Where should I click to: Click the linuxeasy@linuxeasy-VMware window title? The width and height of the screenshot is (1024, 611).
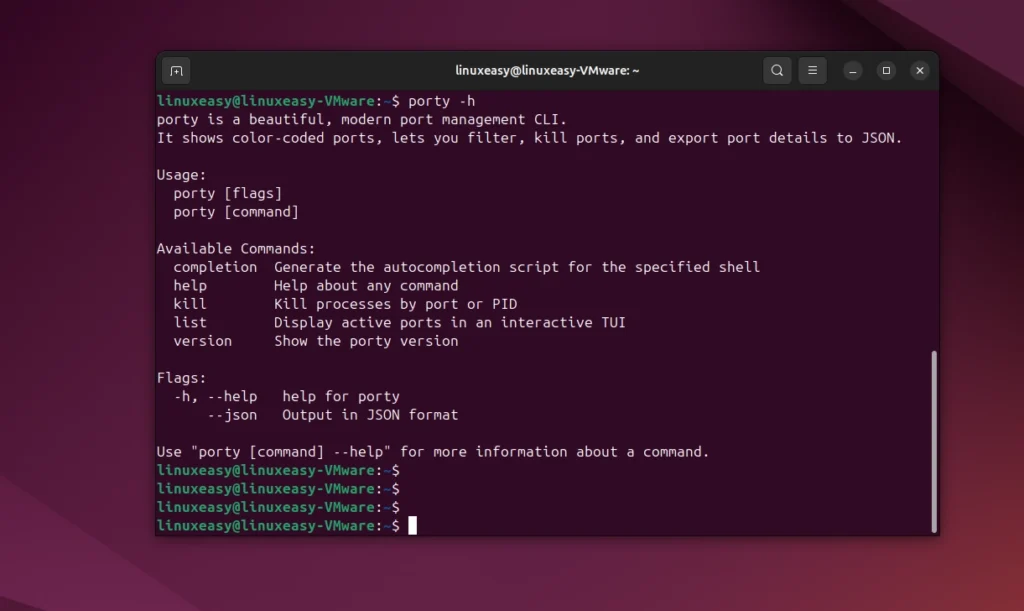tap(547, 71)
